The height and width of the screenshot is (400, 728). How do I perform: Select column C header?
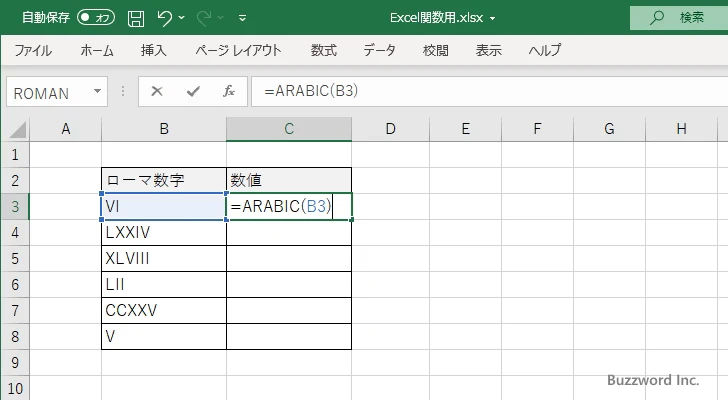click(289, 129)
